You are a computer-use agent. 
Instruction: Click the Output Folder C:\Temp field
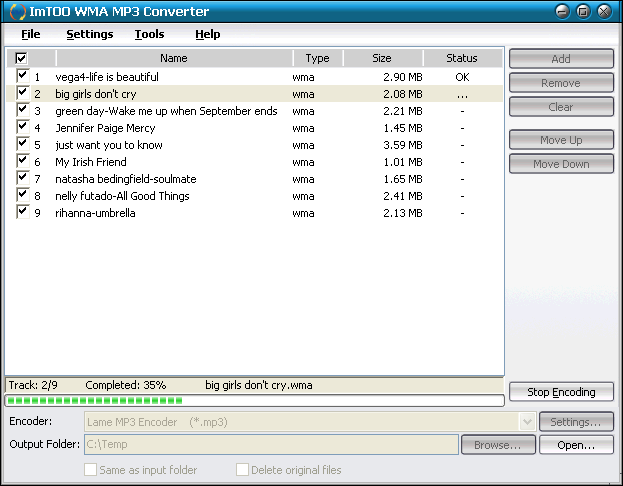pyautogui.click(x=271, y=444)
